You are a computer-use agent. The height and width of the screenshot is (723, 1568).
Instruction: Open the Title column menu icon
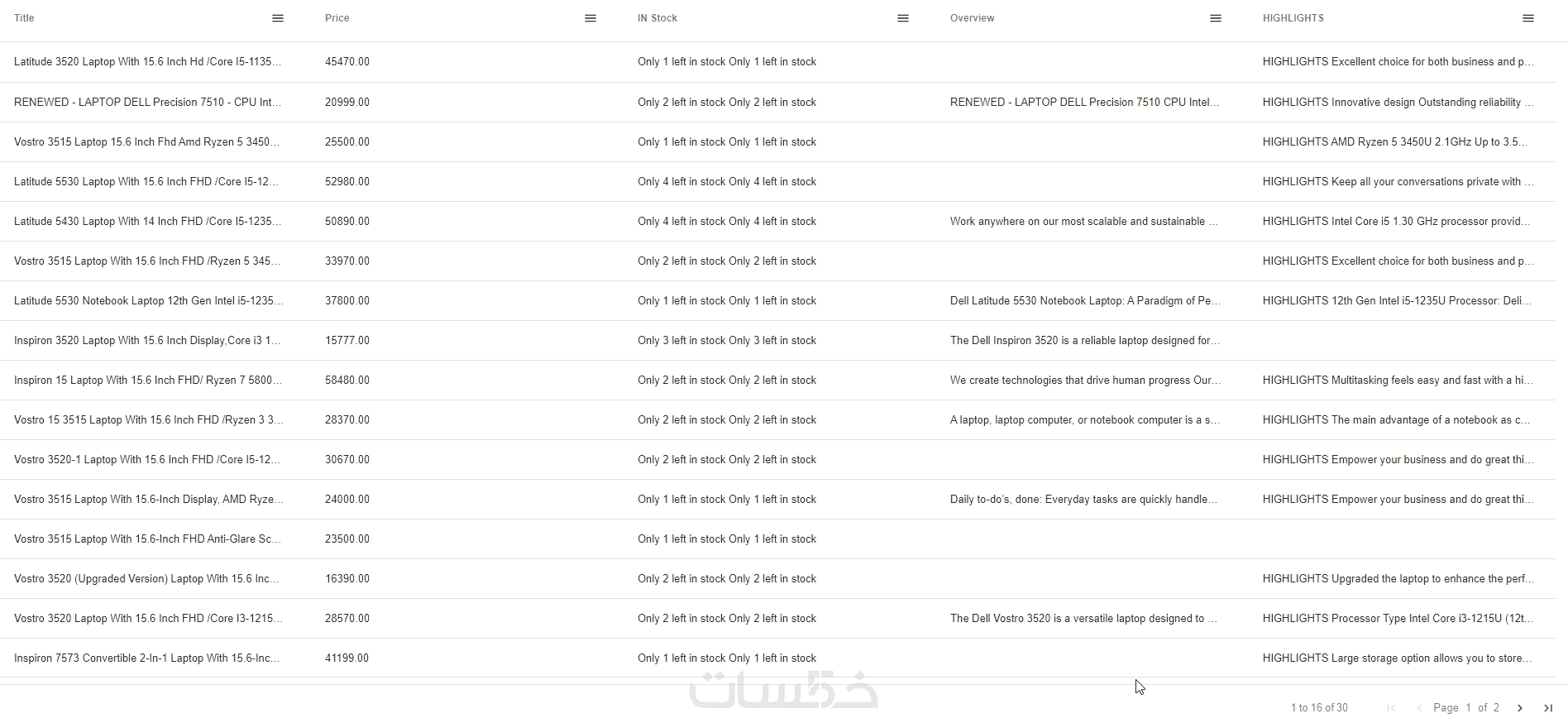click(x=278, y=18)
